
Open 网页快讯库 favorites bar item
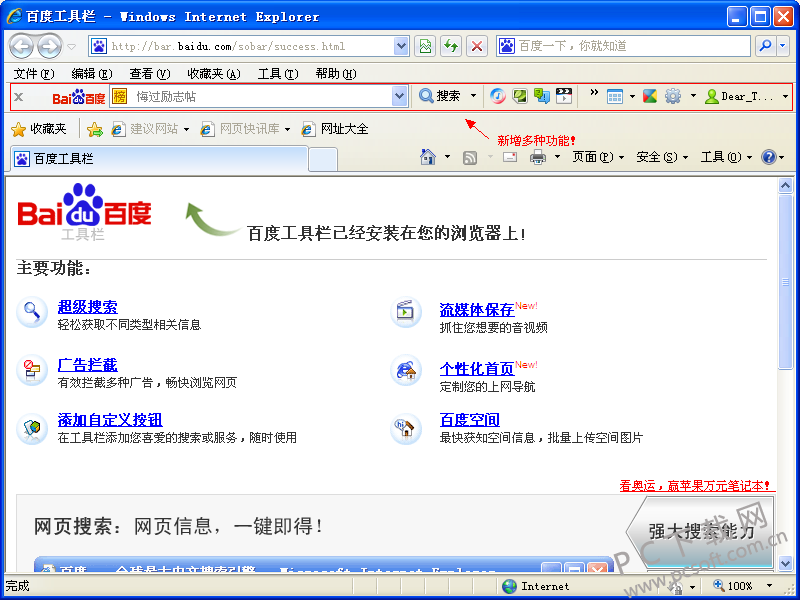pos(246,129)
